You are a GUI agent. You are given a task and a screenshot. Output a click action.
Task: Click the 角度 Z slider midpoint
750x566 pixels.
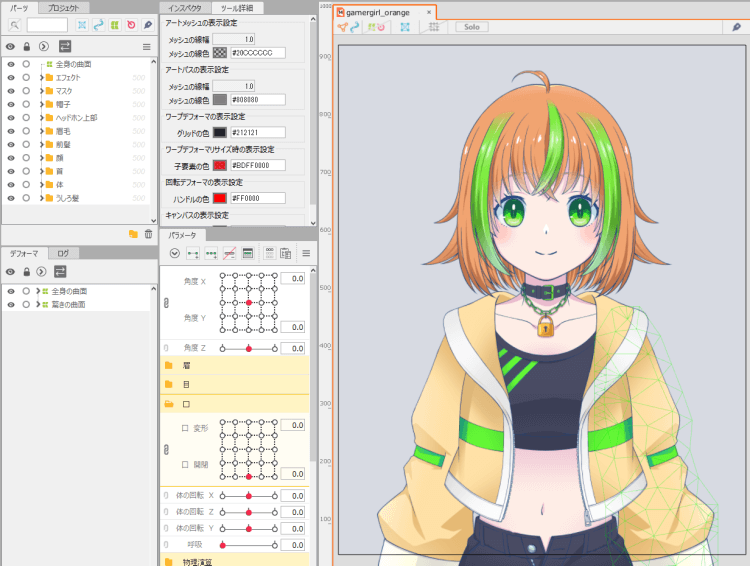point(249,349)
